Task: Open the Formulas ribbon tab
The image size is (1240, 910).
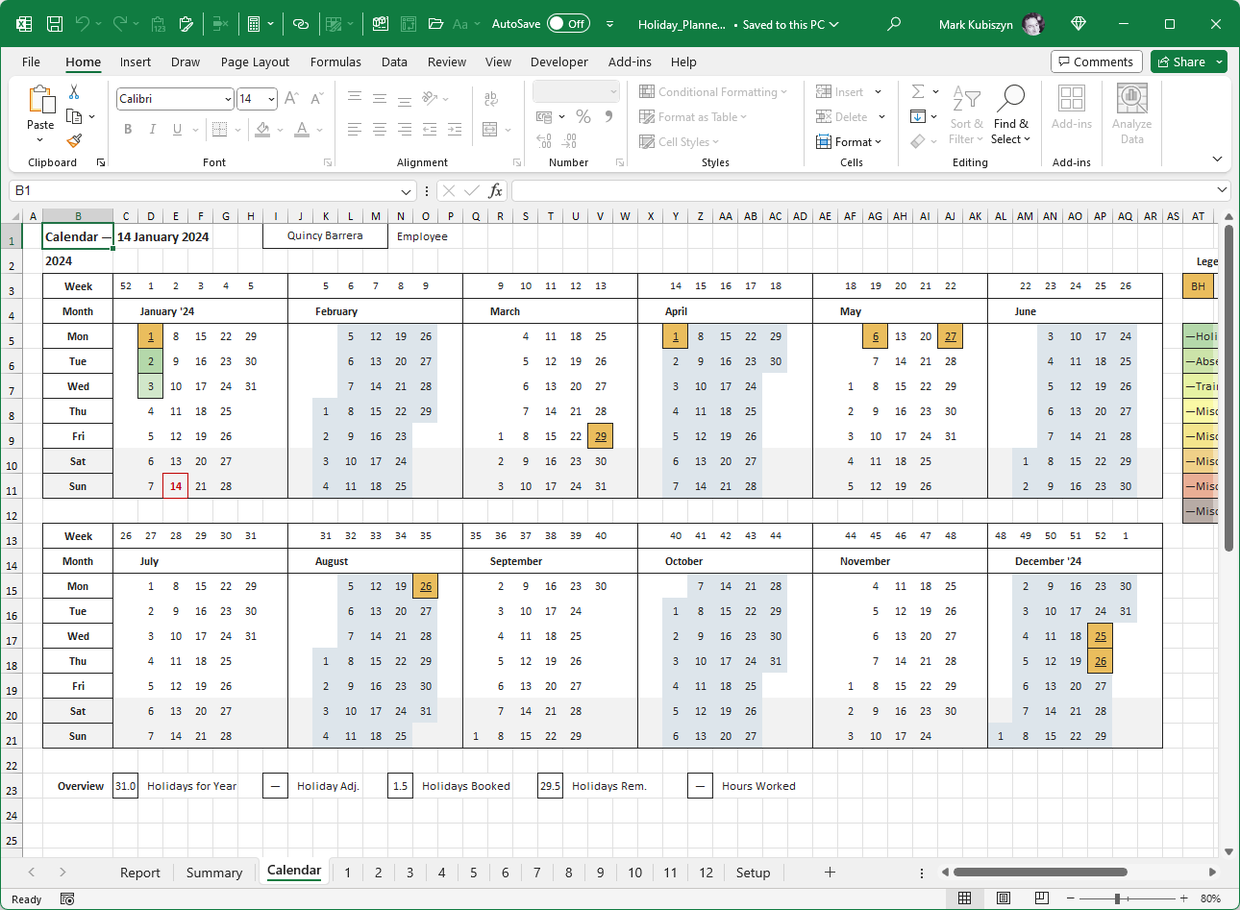Action: click(x=335, y=62)
